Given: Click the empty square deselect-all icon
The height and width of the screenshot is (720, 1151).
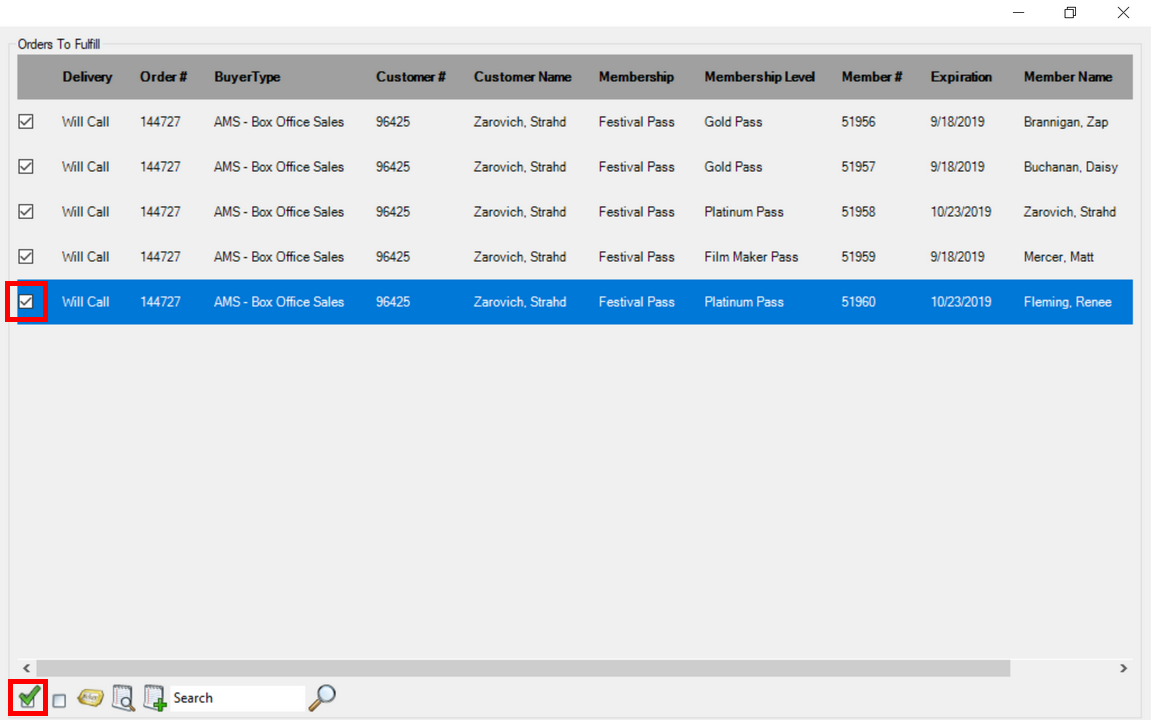Looking at the screenshot, I should pos(59,700).
